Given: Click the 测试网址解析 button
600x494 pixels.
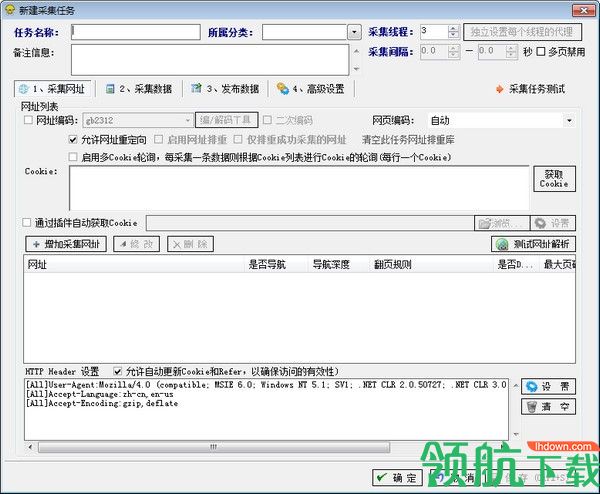Looking at the screenshot, I should click(x=533, y=244).
